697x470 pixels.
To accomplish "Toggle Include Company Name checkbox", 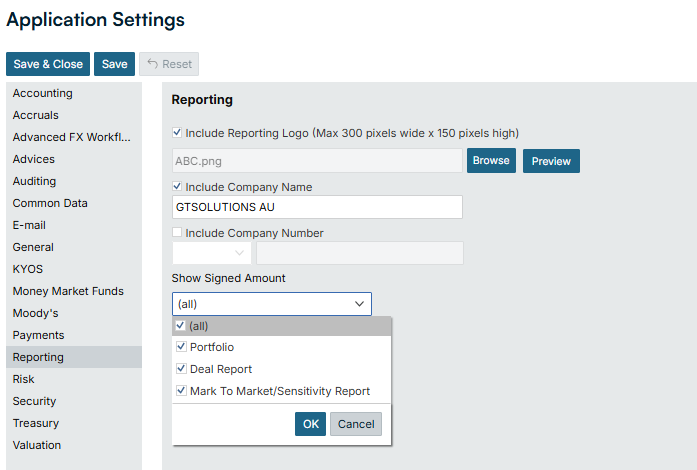I will (177, 186).
